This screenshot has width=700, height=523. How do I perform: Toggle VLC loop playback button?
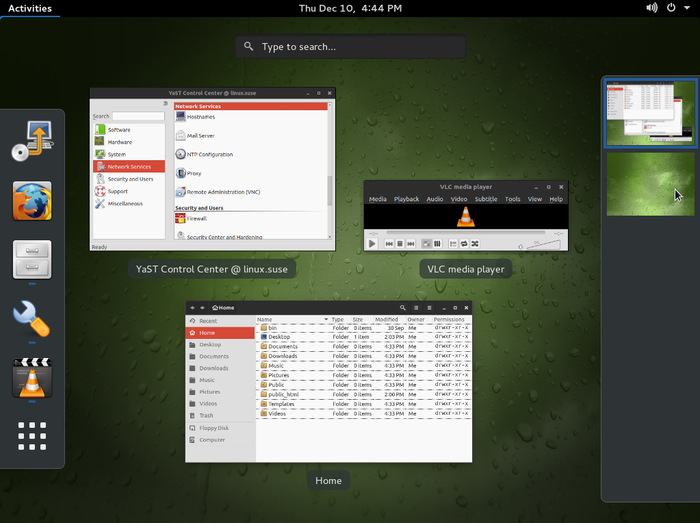click(463, 243)
